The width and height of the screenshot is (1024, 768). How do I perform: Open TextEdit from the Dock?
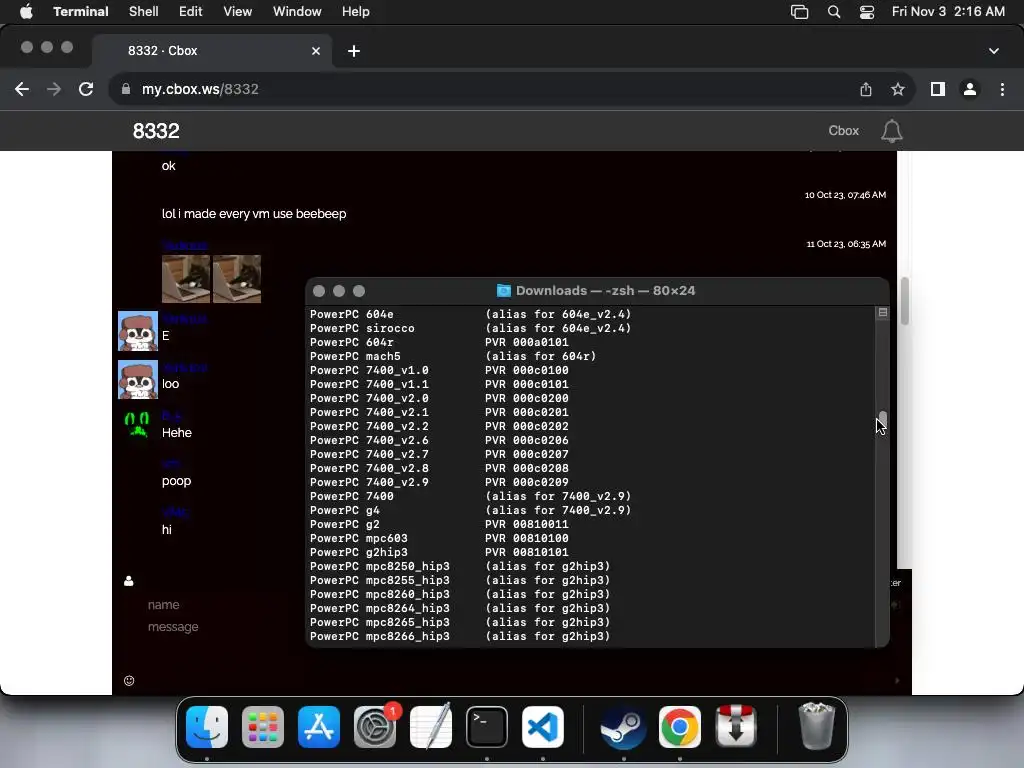click(431, 727)
